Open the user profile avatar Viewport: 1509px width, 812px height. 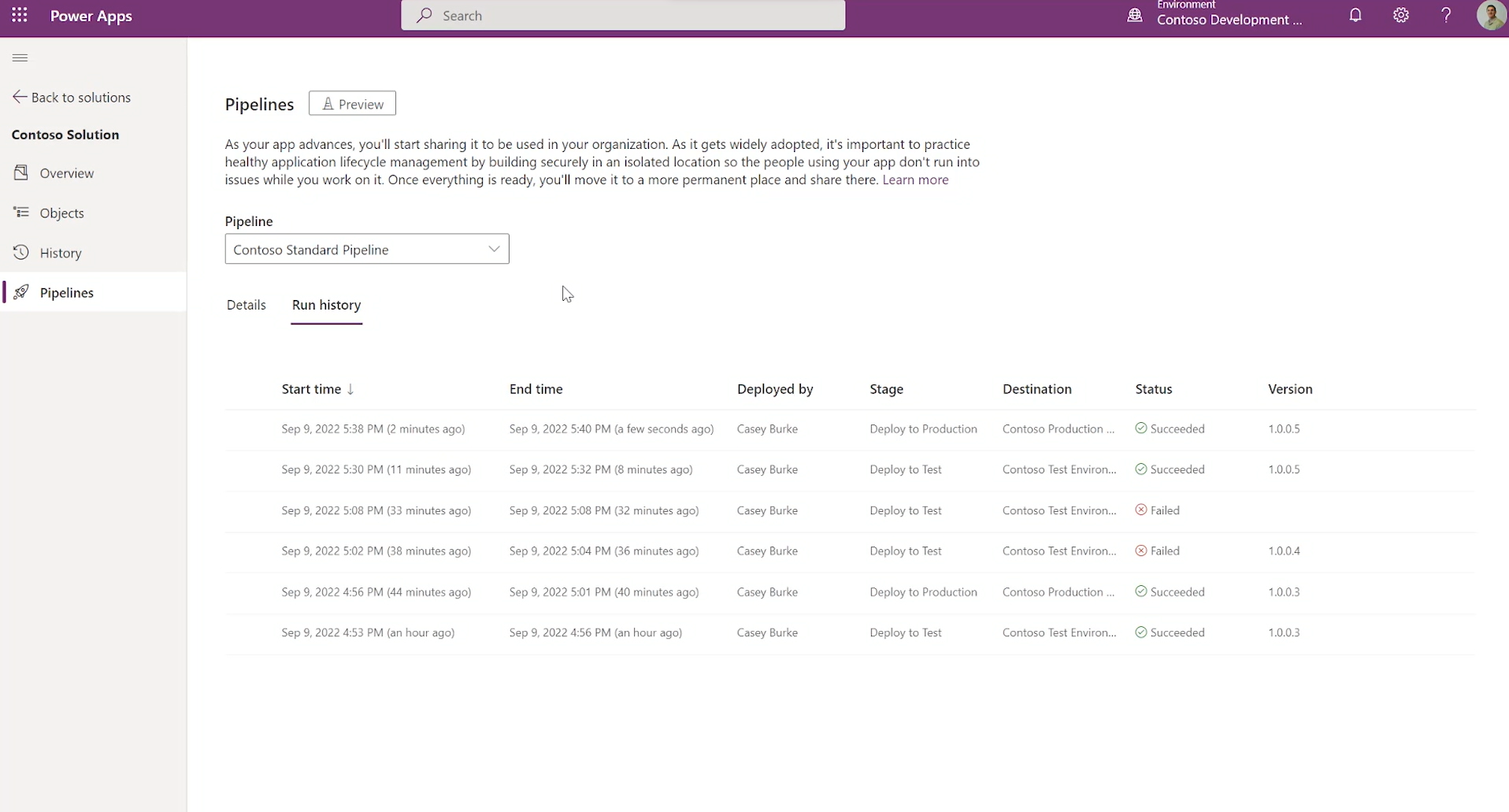[1491, 15]
